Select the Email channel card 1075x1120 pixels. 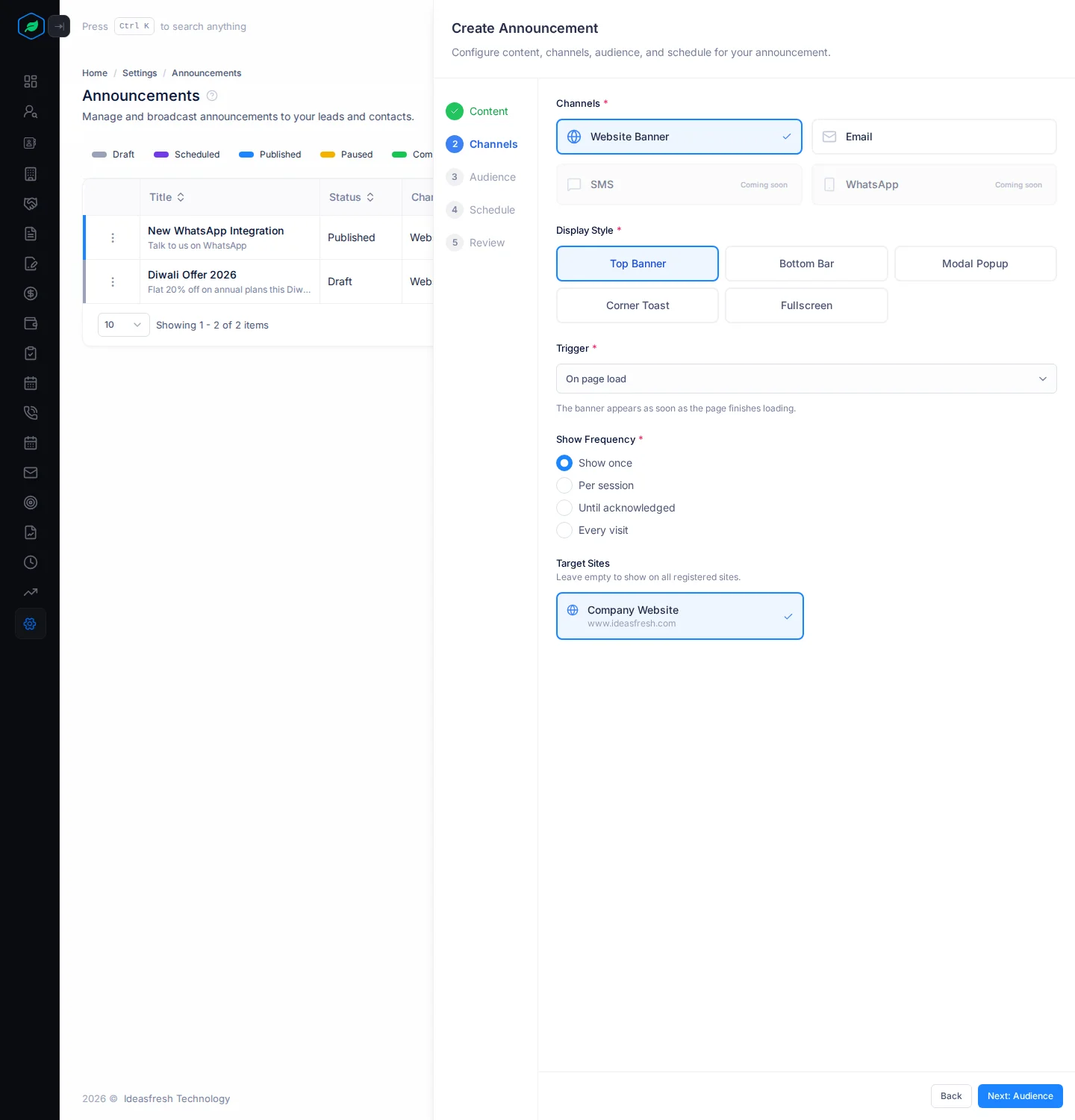point(934,137)
